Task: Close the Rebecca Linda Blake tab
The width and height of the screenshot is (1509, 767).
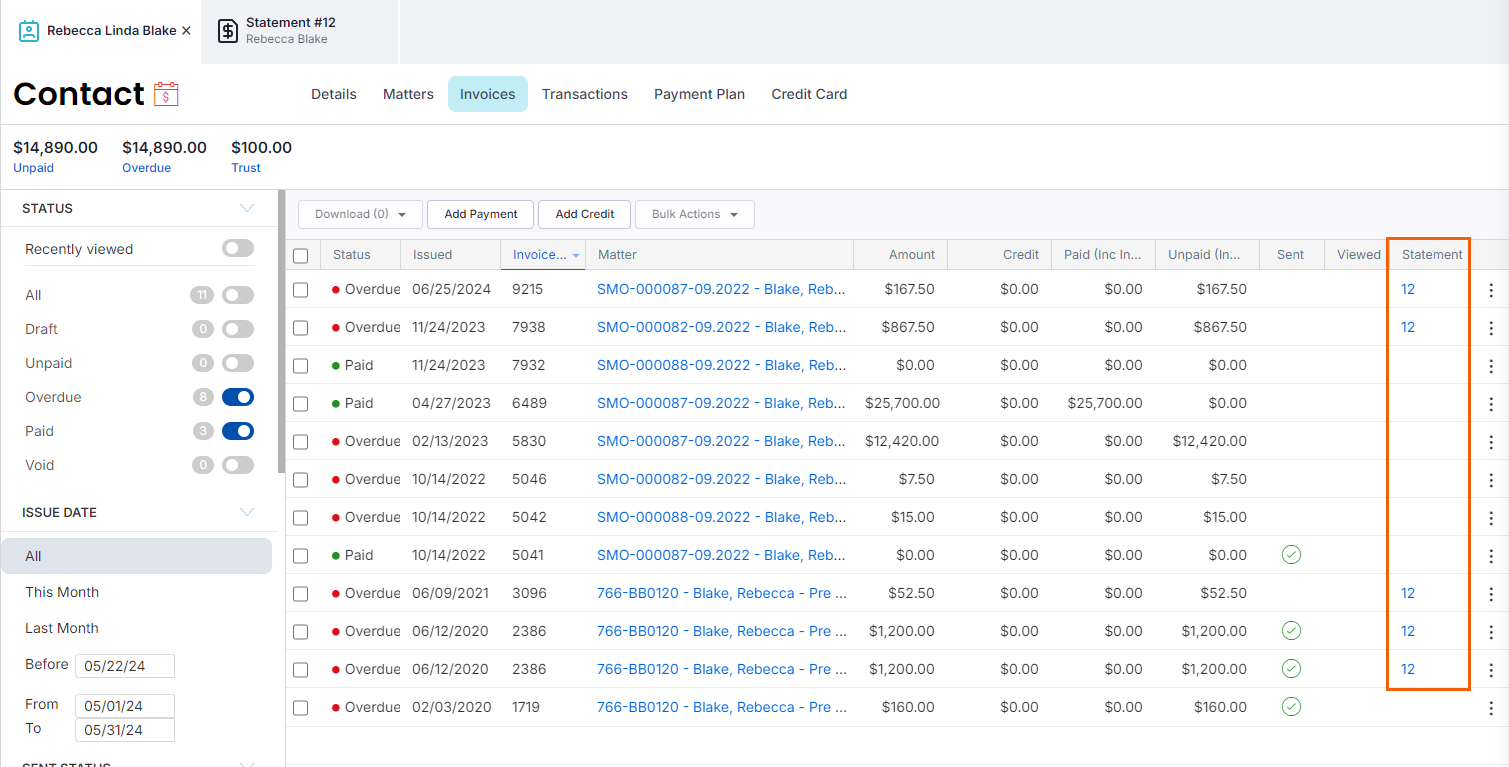Action: tap(186, 31)
